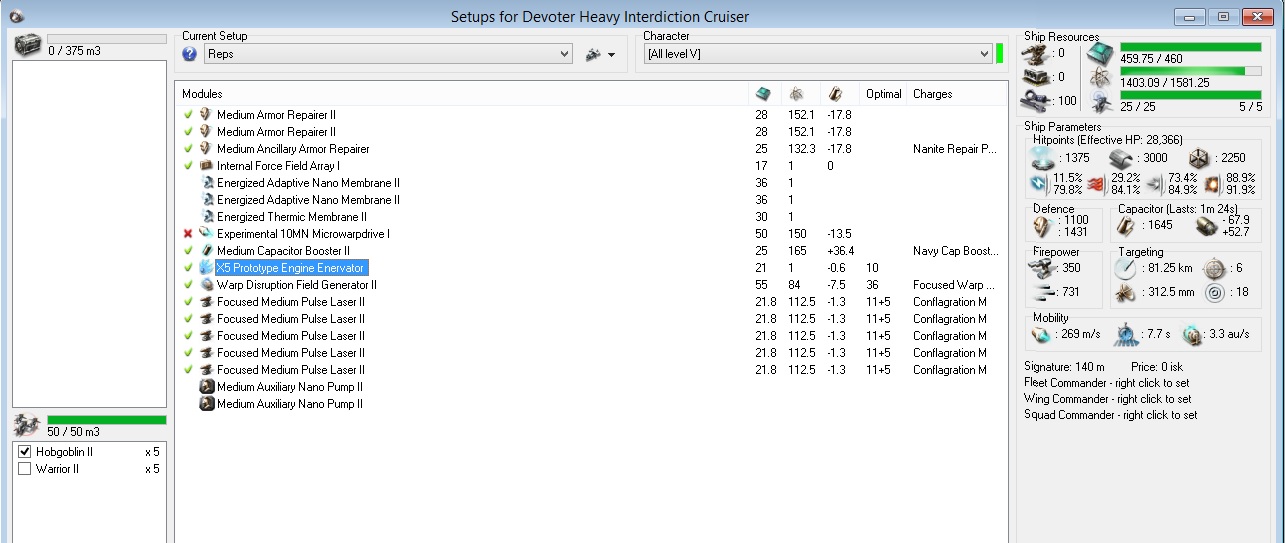
Task: Click the powergrid bar showing 1403.09 / 1581.25
Action: point(1191,71)
